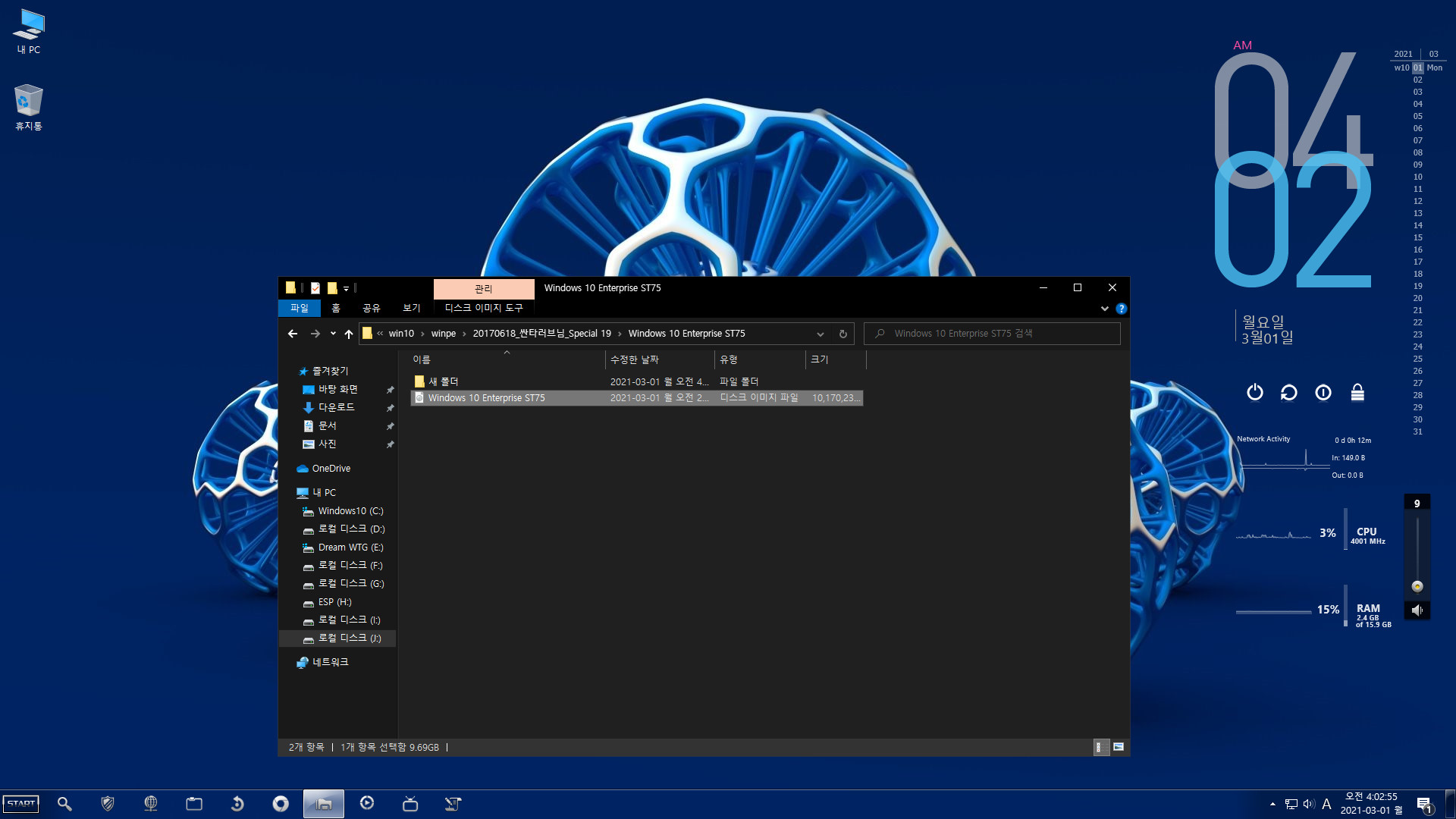Select OneDrive in the navigation pane
Screen dimensions: 1456x819
pos(331,469)
